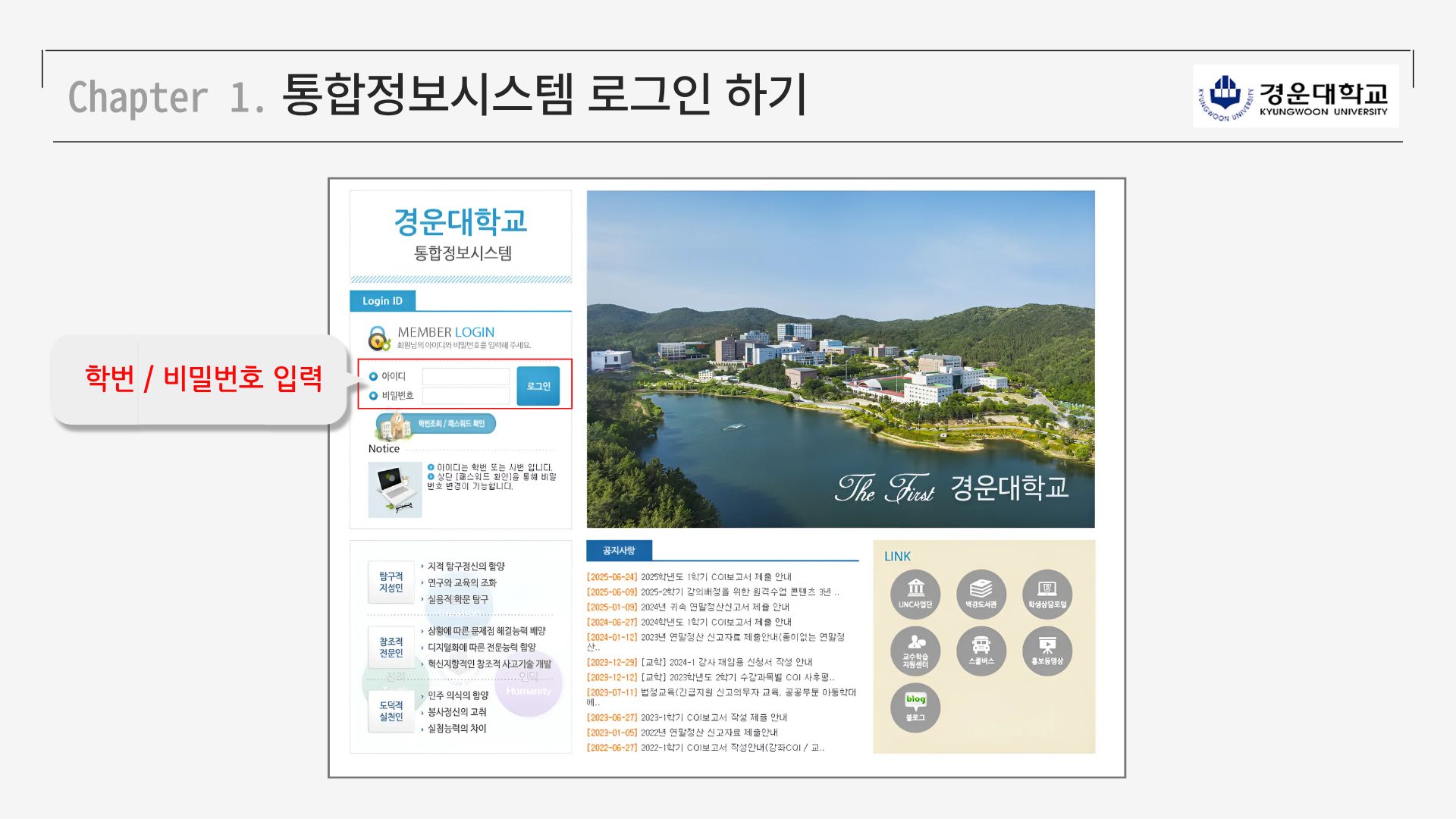Click the padlock icon beside MEMBER LOGIN

[x=378, y=338]
